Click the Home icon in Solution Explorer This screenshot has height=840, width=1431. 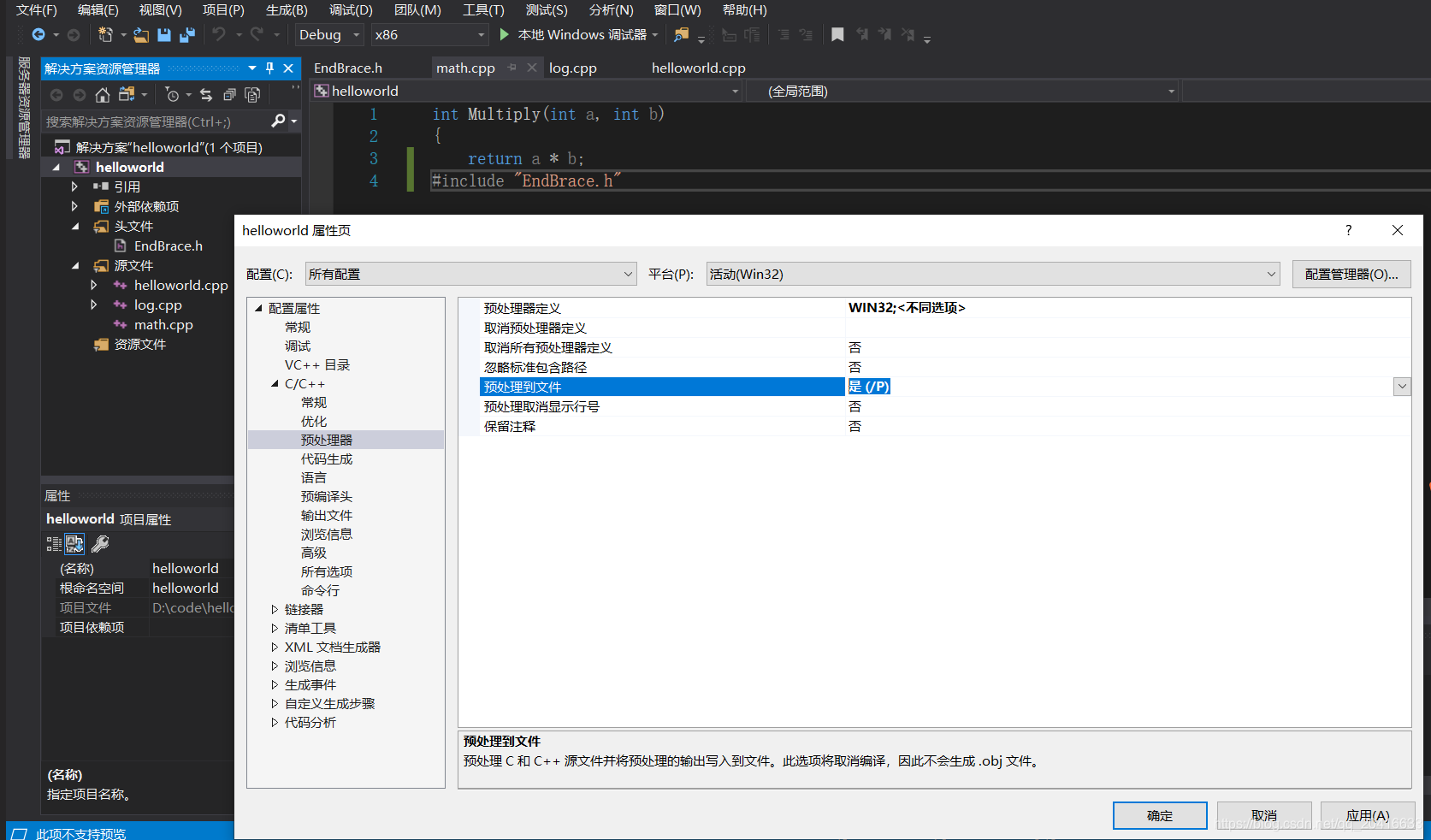(103, 95)
